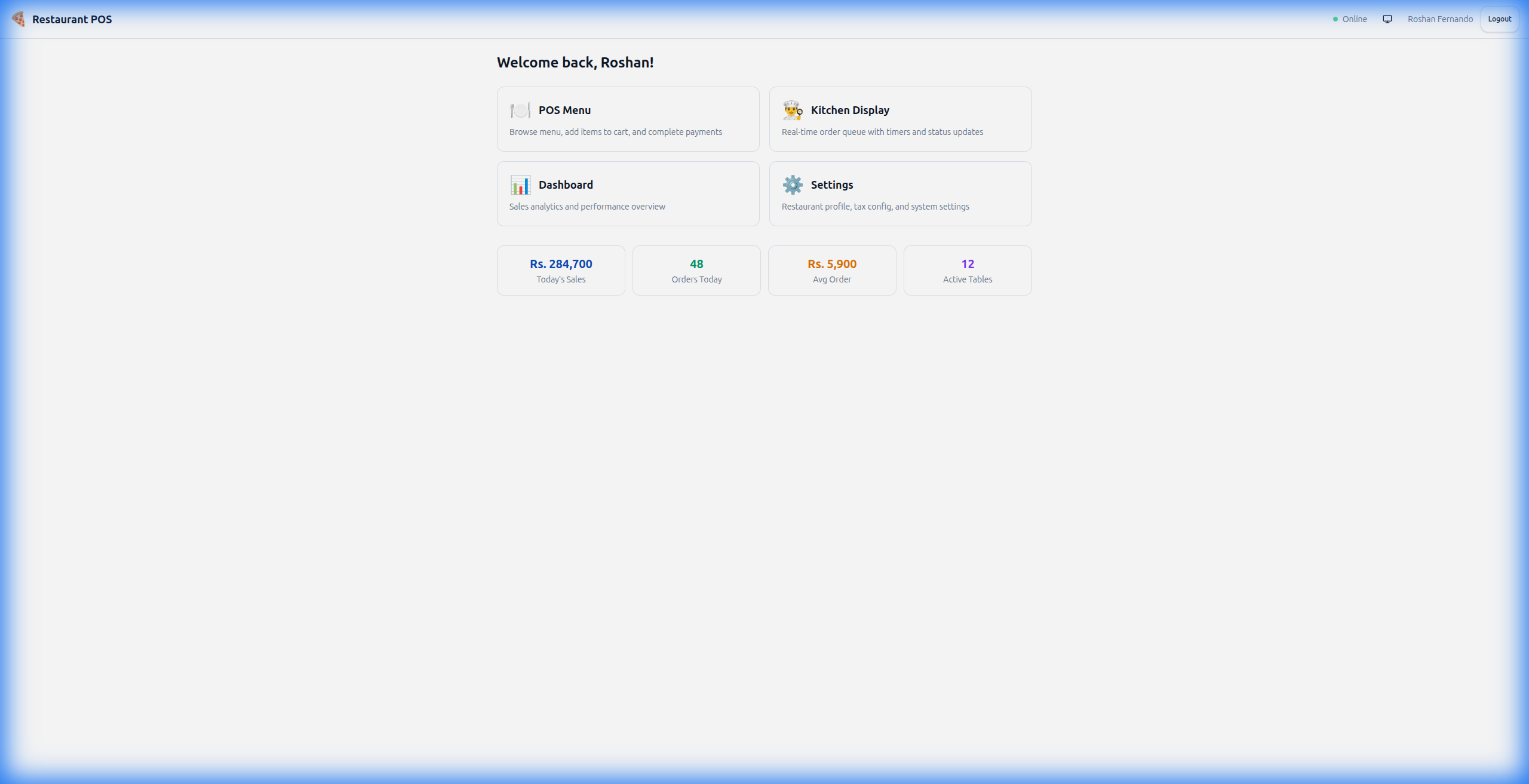
Task: Click the Avg Order Rs. 5,900 stat
Action: tap(831, 270)
